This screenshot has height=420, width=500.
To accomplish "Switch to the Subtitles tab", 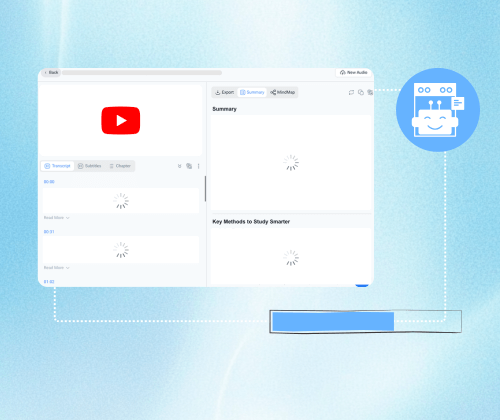I will point(89,166).
